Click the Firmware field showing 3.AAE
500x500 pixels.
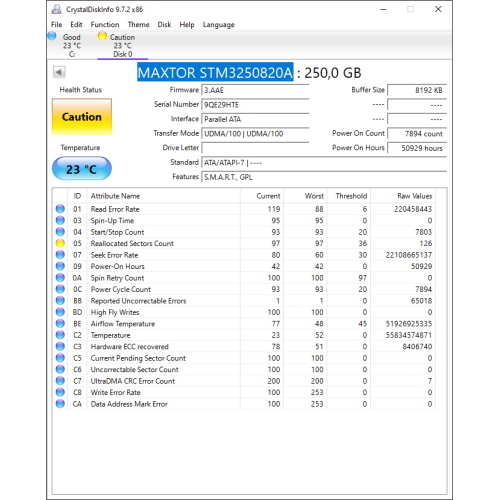pos(255,90)
